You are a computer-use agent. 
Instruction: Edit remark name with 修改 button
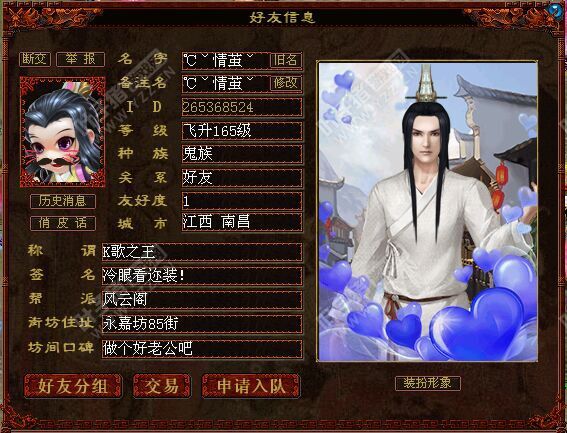(286, 83)
